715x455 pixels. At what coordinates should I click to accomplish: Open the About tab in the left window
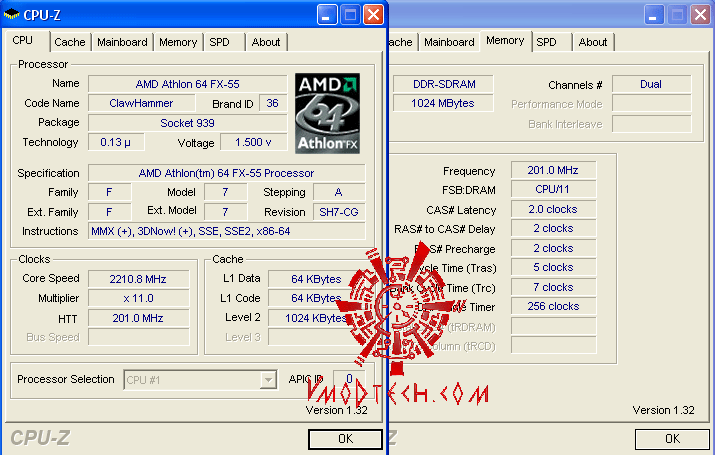[x=266, y=42]
